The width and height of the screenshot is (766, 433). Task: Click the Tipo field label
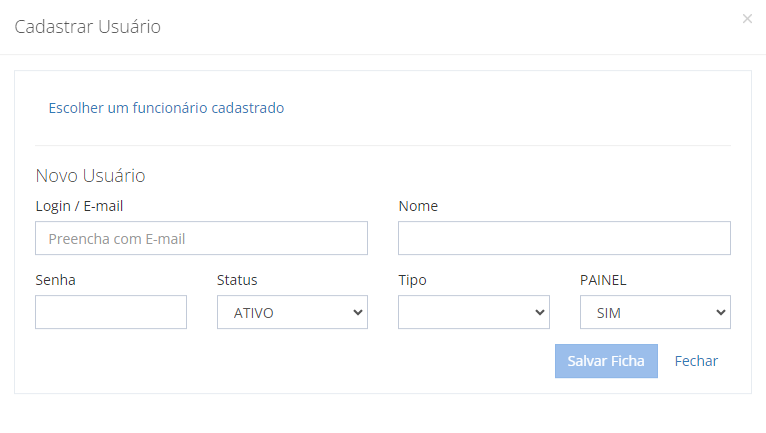pos(412,280)
